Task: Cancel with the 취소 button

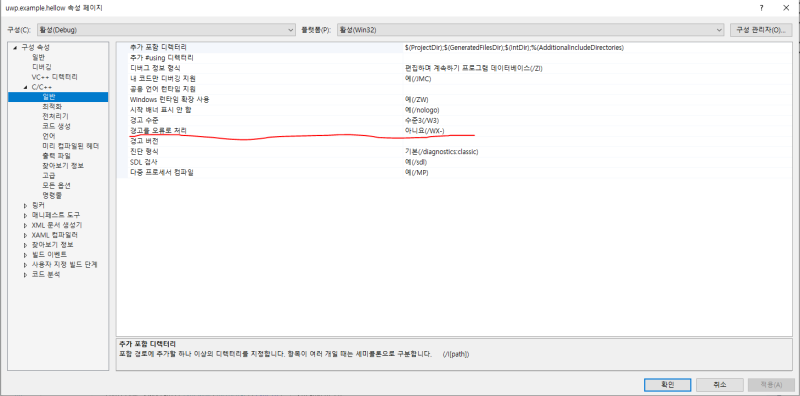Action: 719,384
